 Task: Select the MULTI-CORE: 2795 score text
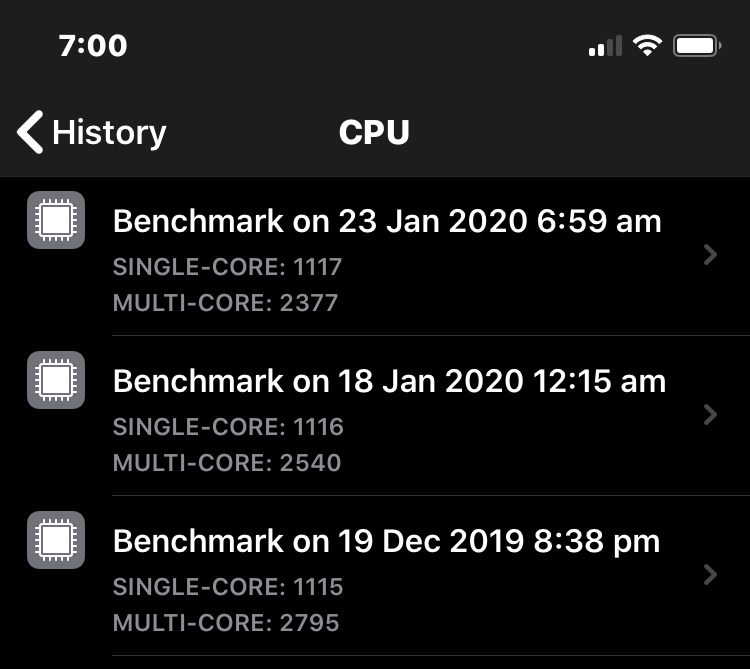tap(226, 623)
